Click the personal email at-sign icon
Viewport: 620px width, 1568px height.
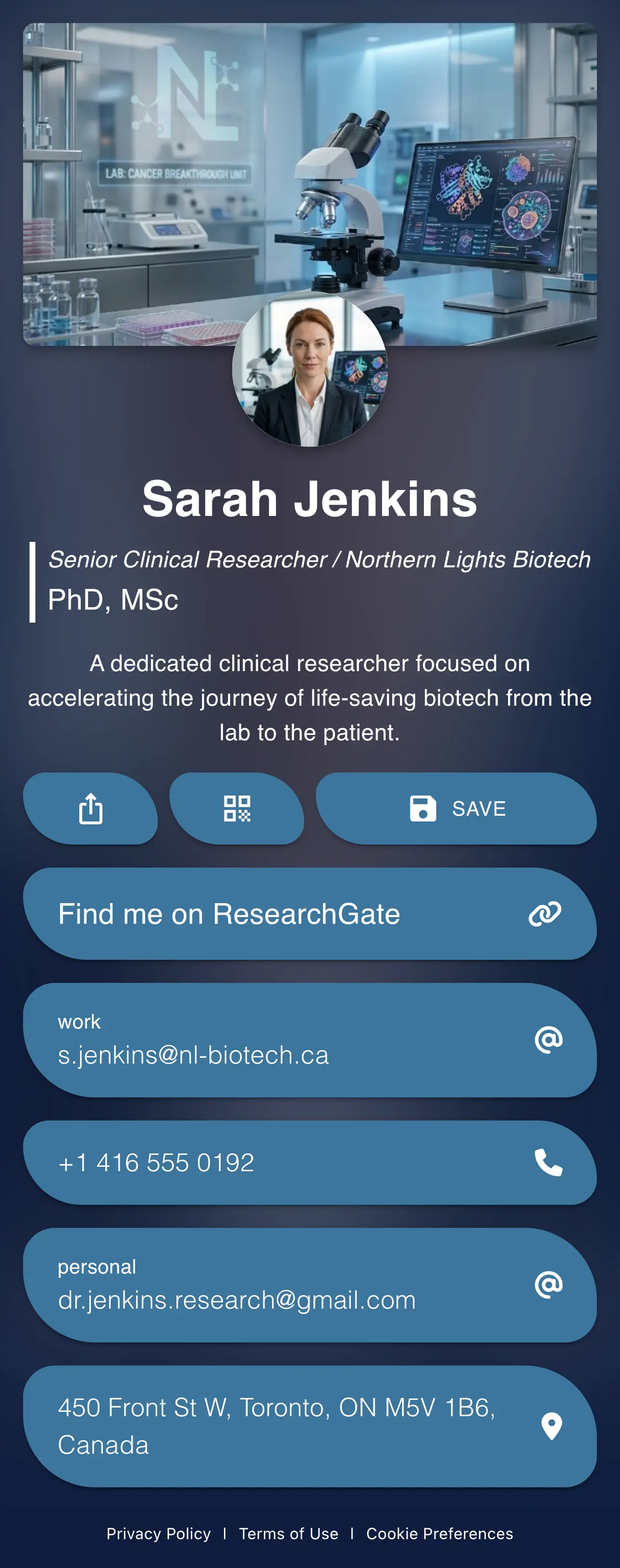548,1285
